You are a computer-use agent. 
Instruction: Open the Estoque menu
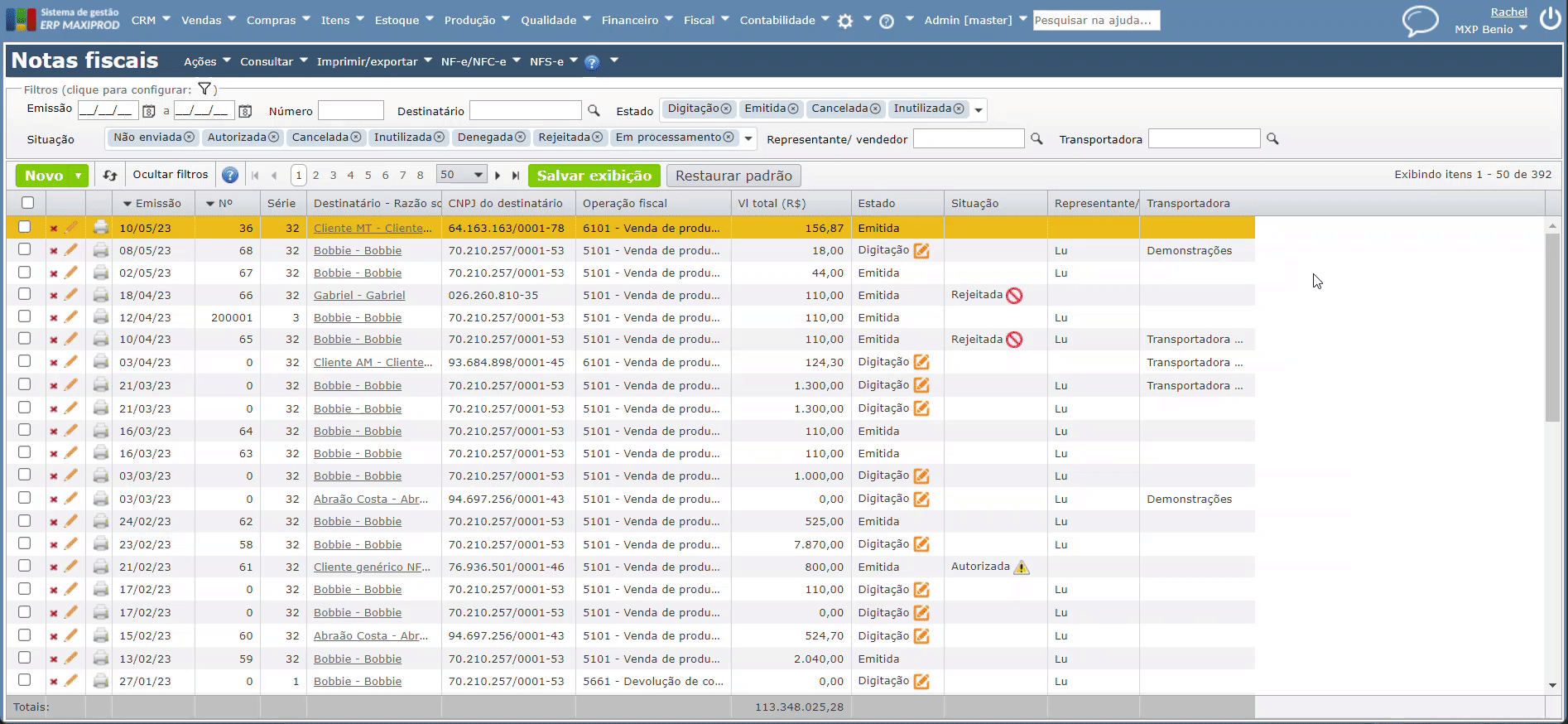(404, 20)
